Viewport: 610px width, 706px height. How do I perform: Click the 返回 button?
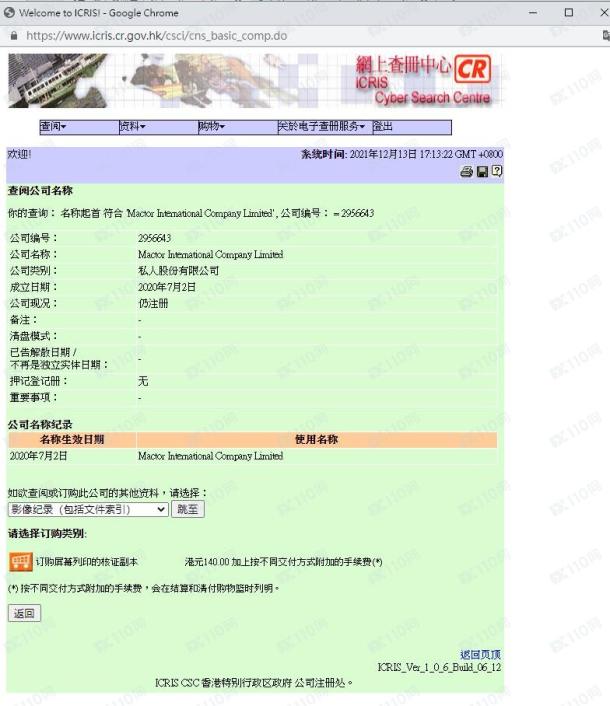coord(24,613)
